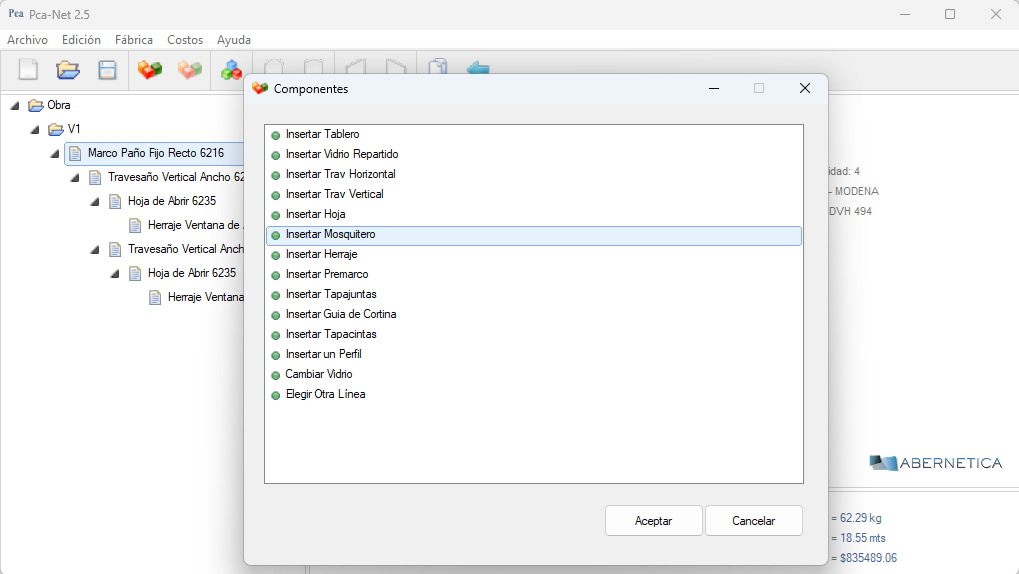Select the V1 tree item
This screenshot has height=574, width=1019.
tap(73, 129)
